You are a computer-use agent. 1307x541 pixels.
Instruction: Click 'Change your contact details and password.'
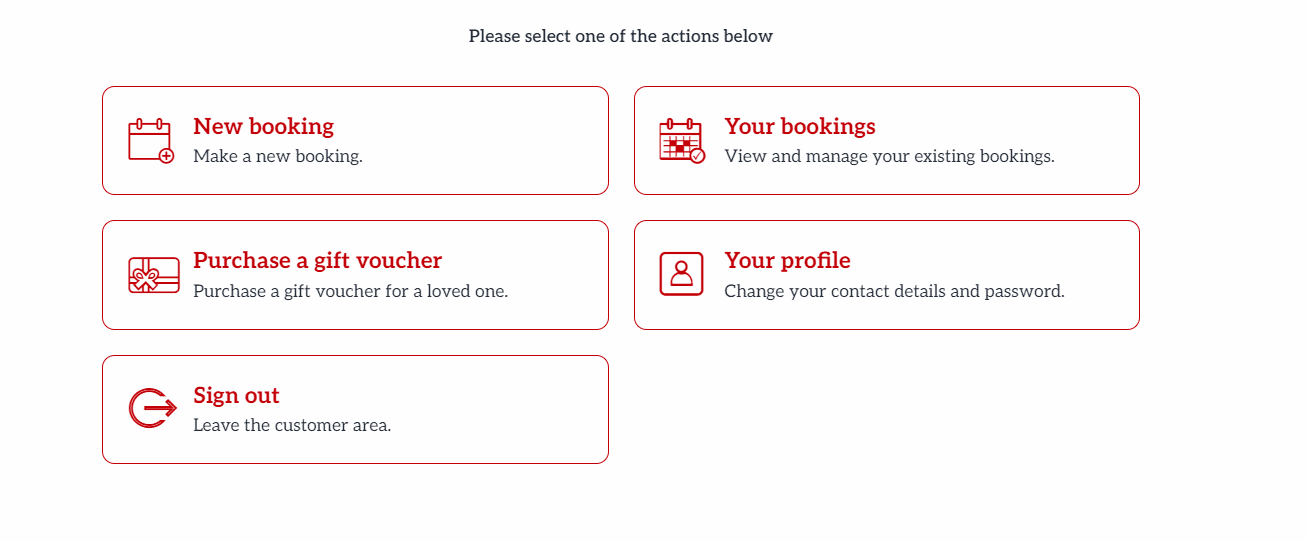click(x=894, y=291)
